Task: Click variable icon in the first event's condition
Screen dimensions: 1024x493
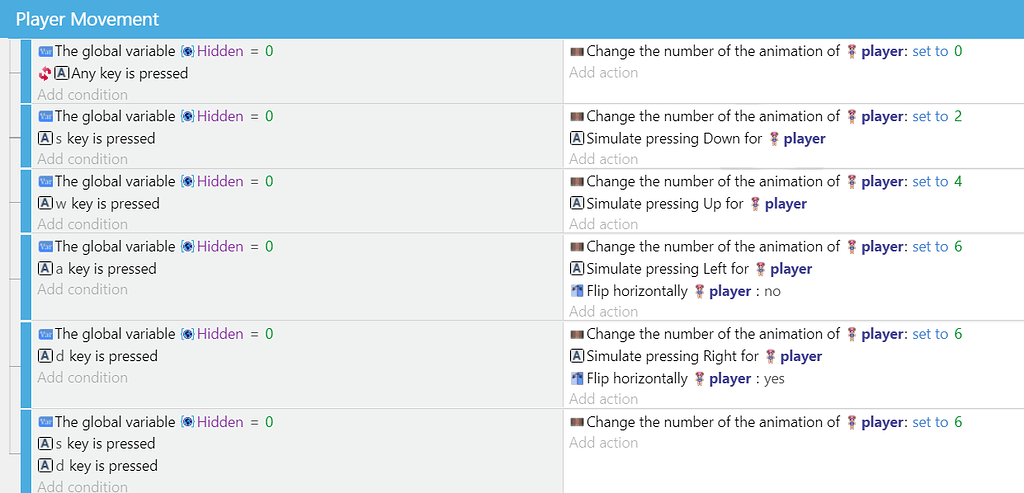Action: coord(46,51)
